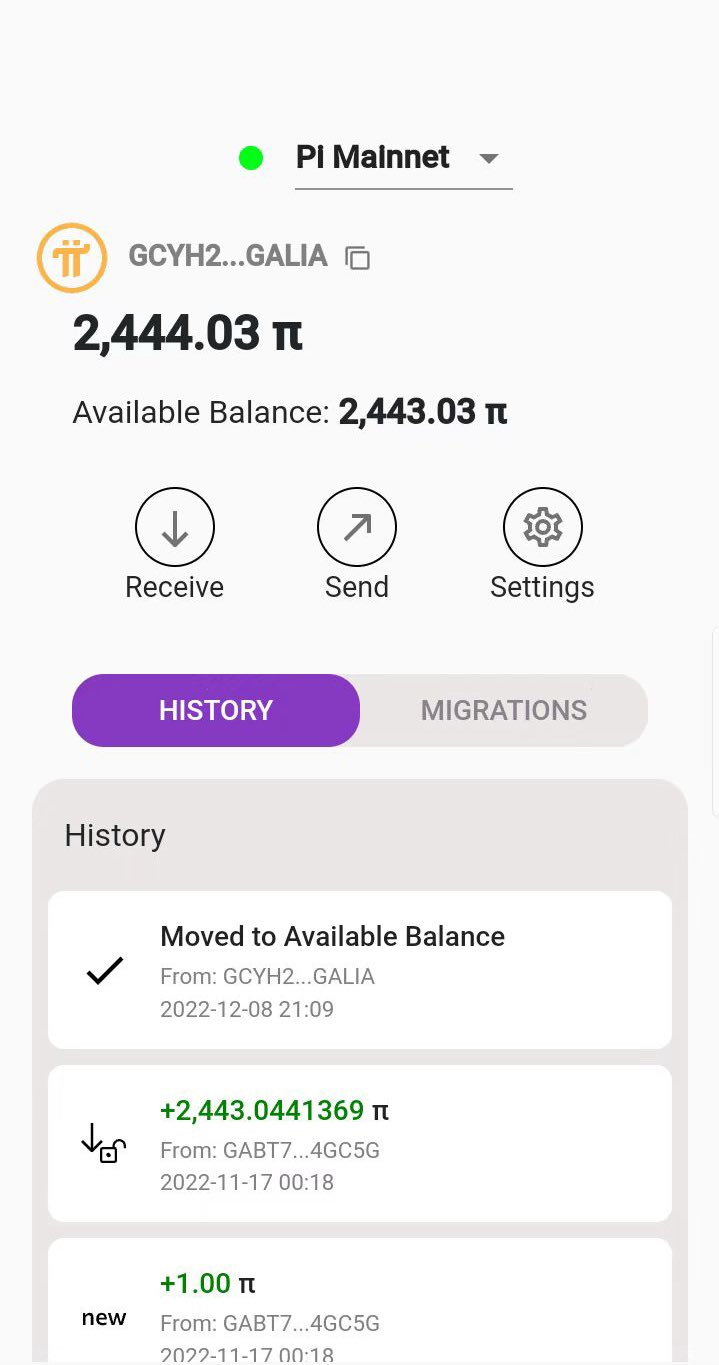The image size is (719, 1365).
Task: Switch to the HISTORY tab
Action: coord(216,710)
